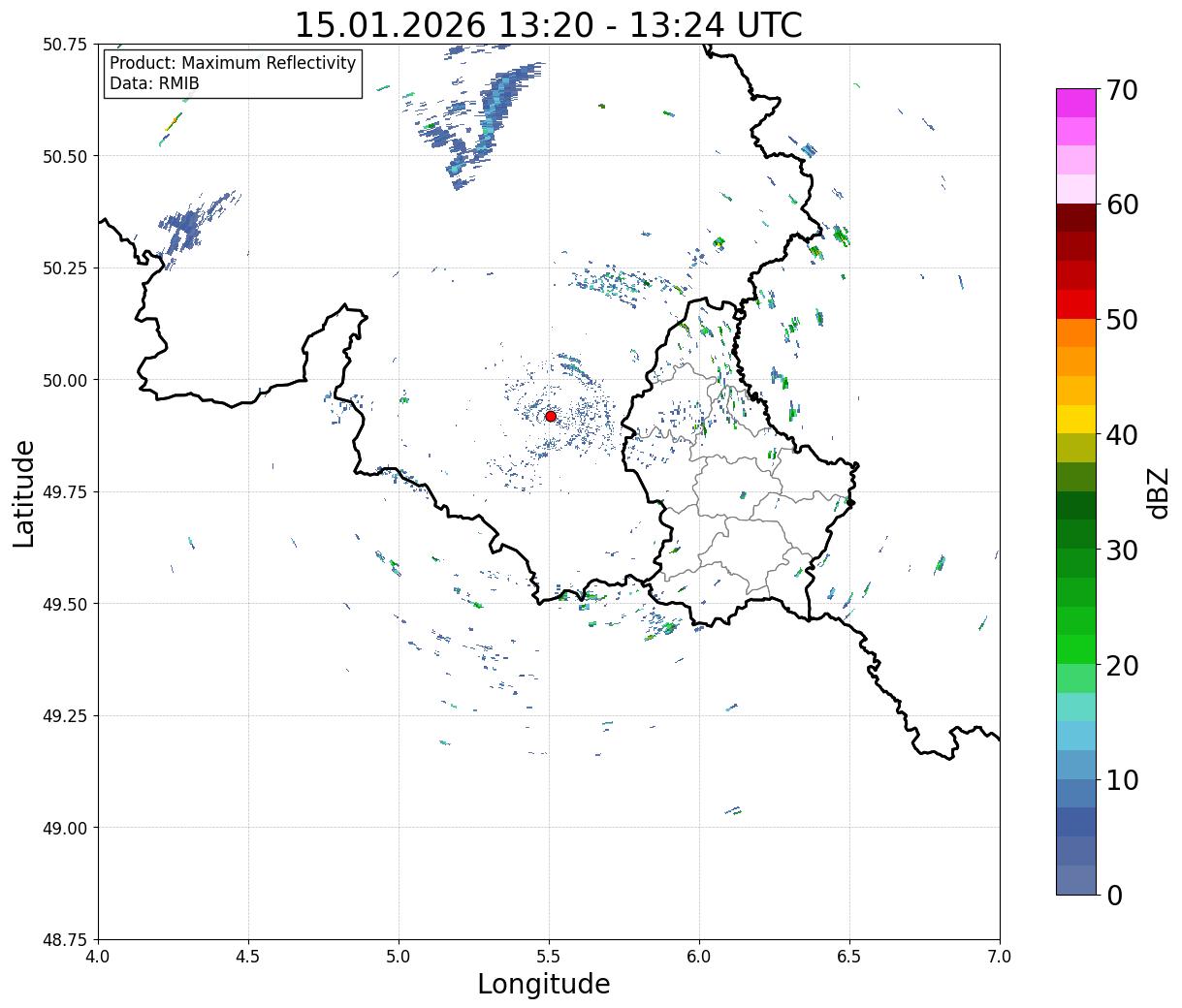Click the latitude tick label 50.25
Screen dimensions: 1182x1008
click(x=65, y=268)
